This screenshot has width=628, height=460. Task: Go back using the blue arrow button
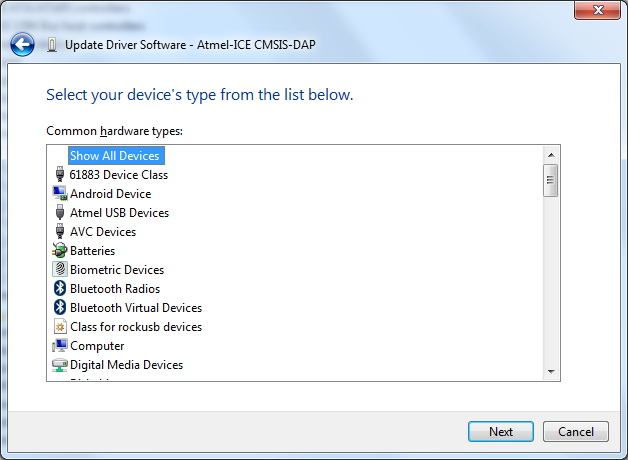coord(22,44)
